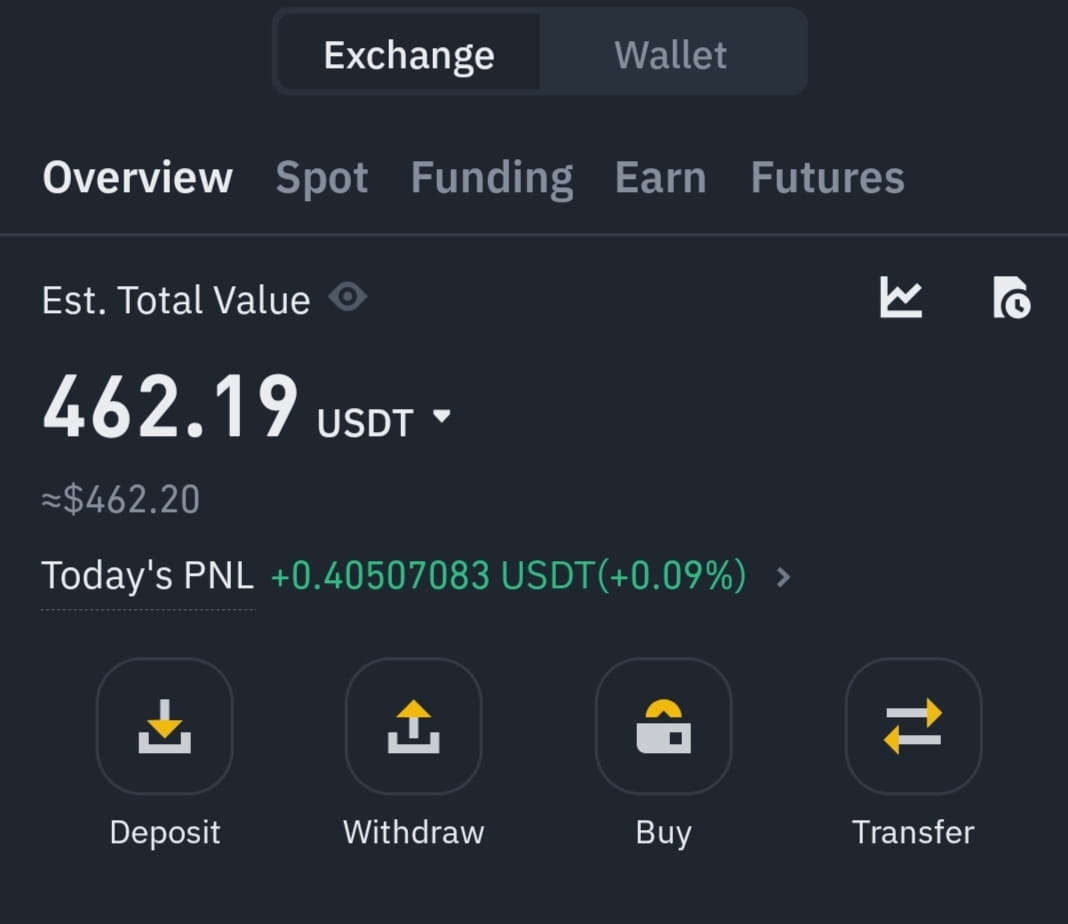Tap the 462.19 total balance amount
Image resolution: width=1068 pixels, height=924 pixels.
(x=170, y=407)
